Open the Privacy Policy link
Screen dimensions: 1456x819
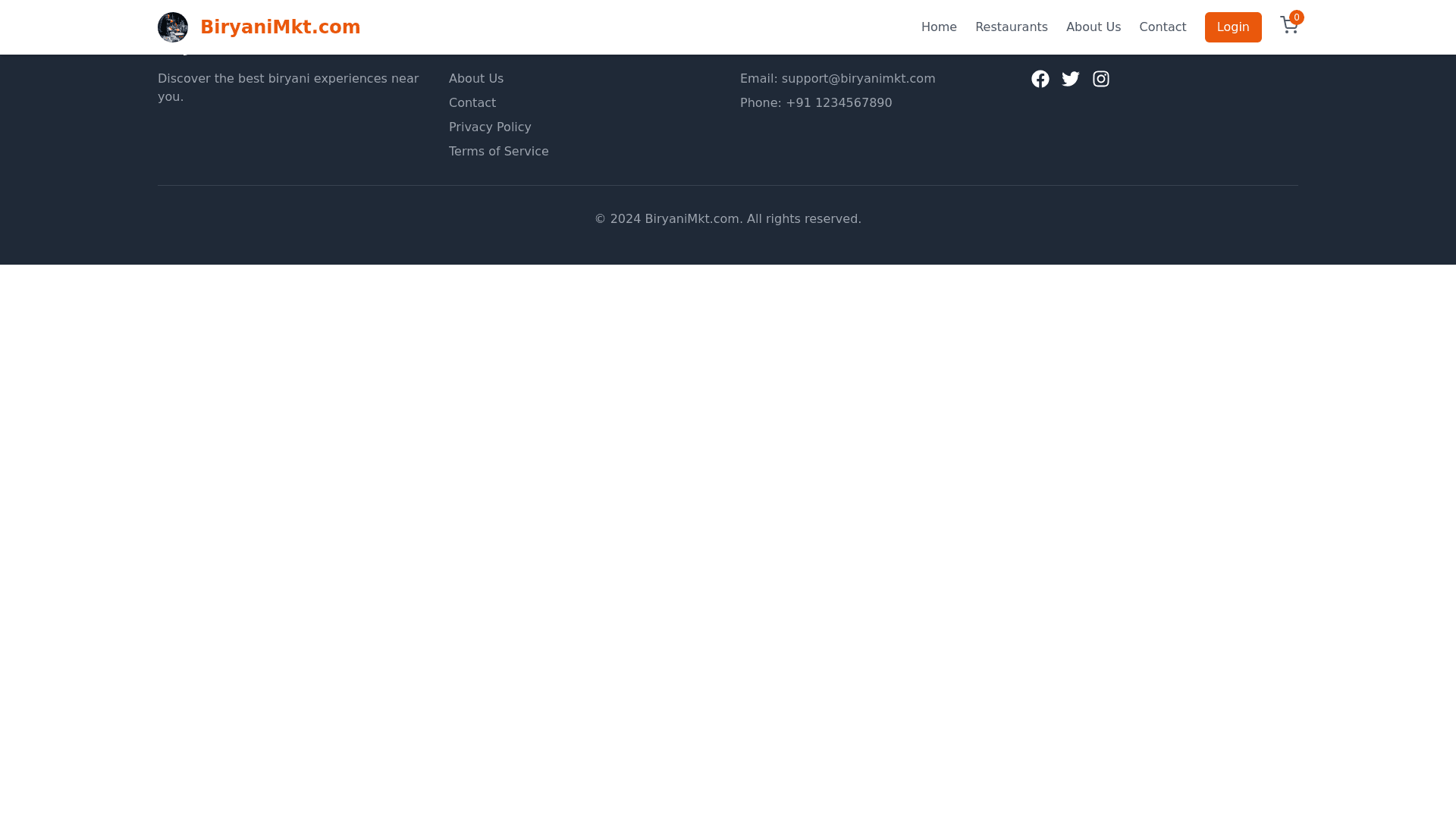(x=490, y=127)
